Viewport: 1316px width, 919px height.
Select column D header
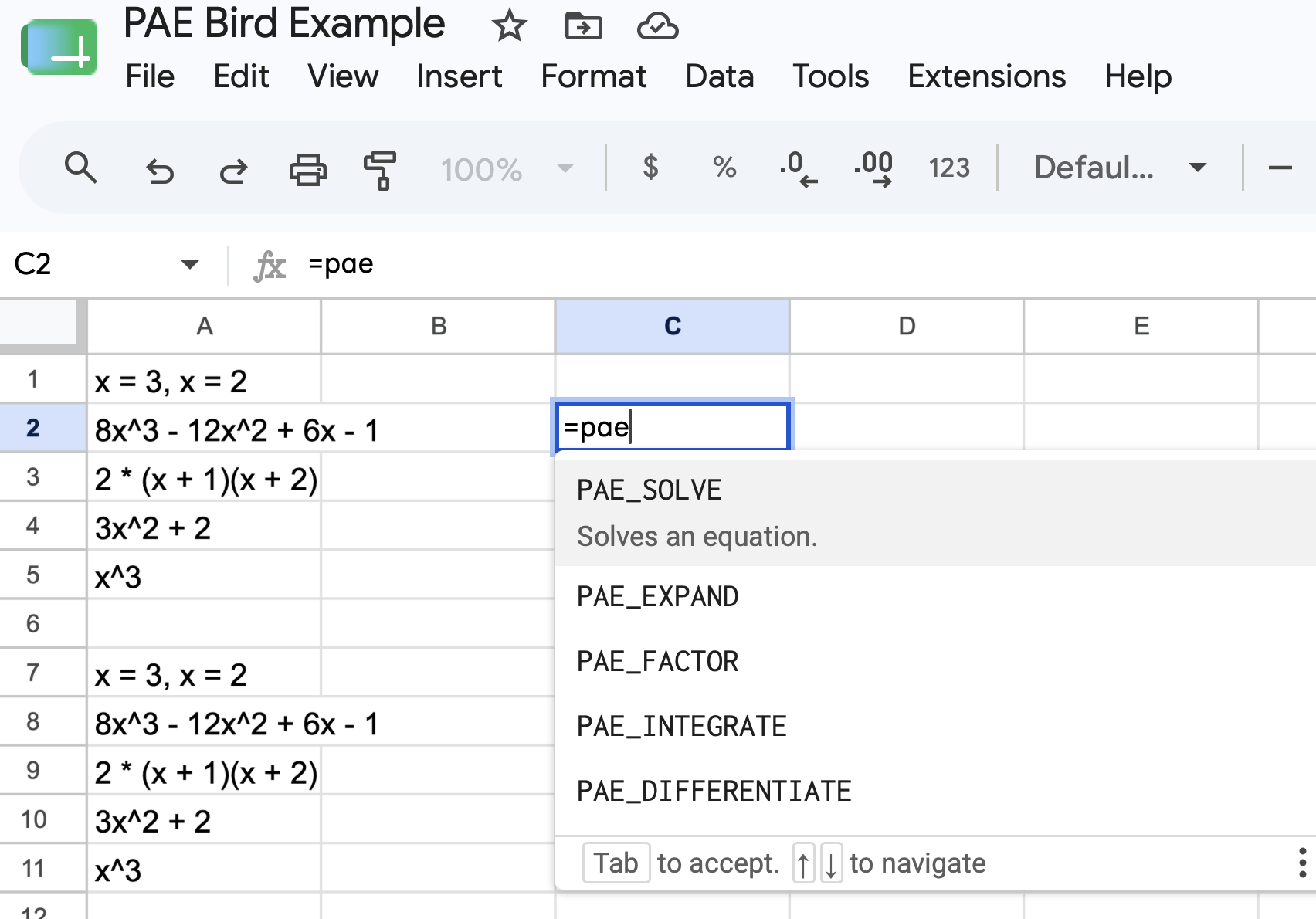pos(907,326)
